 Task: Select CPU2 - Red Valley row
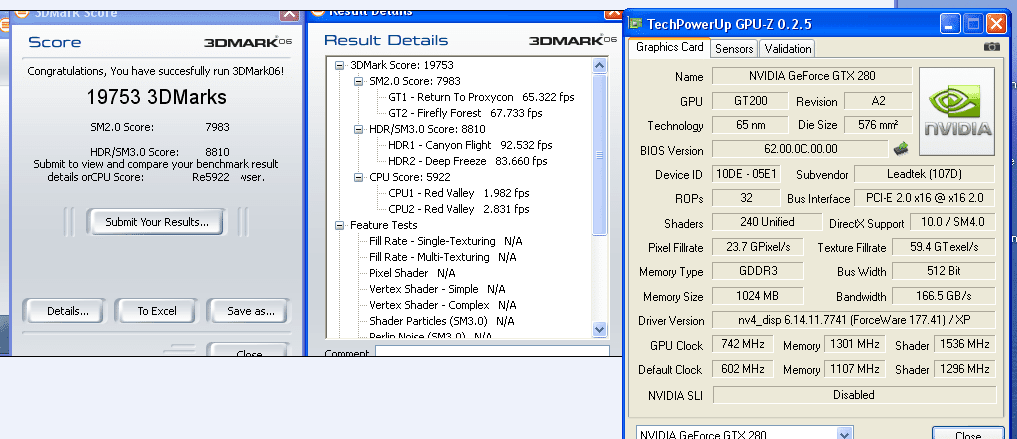[459, 209]
